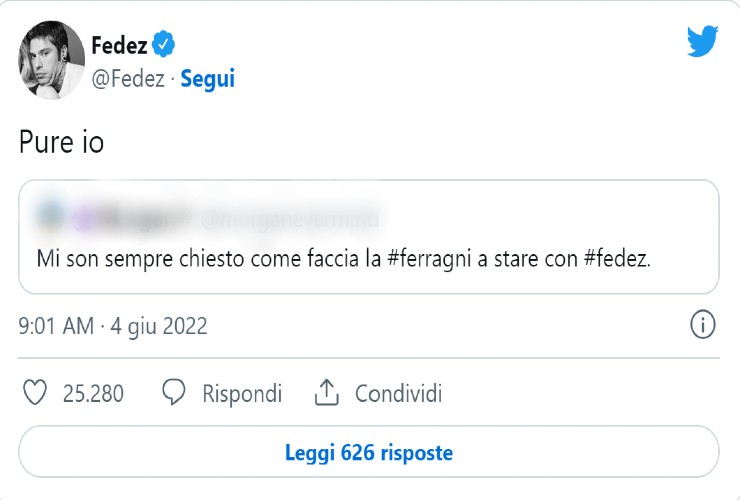
Task: Click the Twitter bird logo
Action: pos(703,42)
